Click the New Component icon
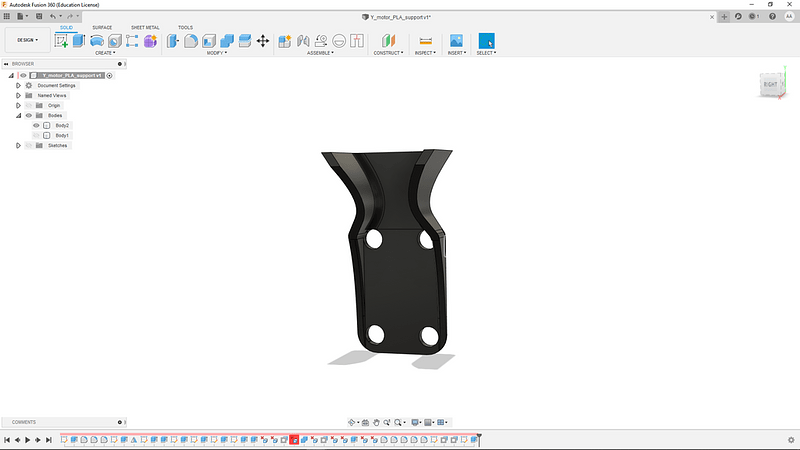This screenshot has width=800, height=450. click(x=285, y=41)
